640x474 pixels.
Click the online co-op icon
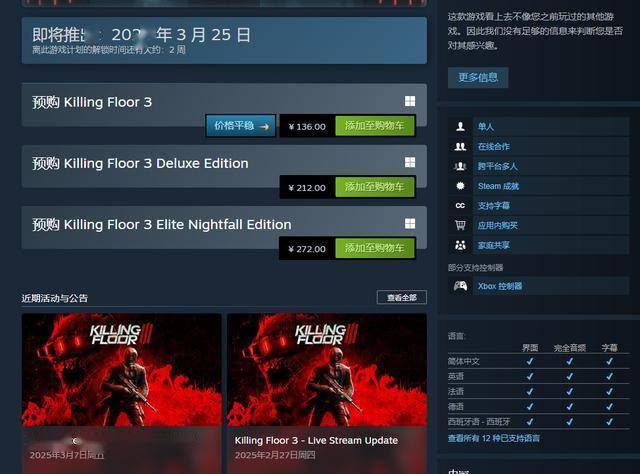pos(460,146)
